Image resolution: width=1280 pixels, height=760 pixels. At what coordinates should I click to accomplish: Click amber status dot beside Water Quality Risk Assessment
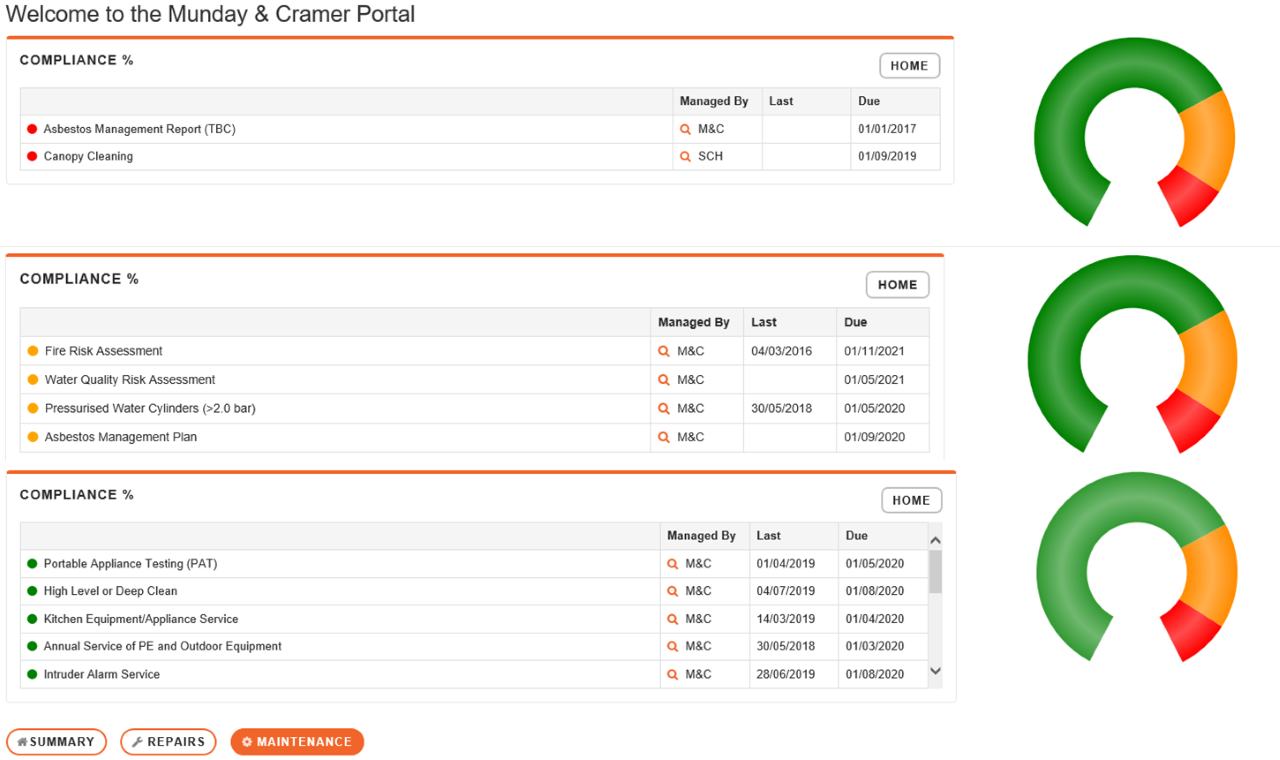(x=33, y=380)
